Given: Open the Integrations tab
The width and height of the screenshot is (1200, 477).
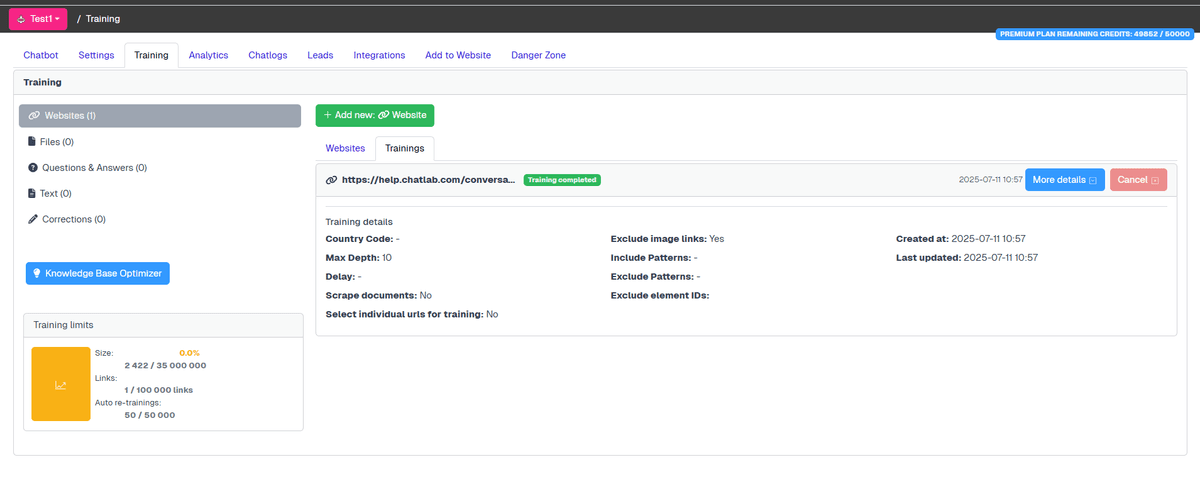Looking at the screenshot, I should (379, 56).
